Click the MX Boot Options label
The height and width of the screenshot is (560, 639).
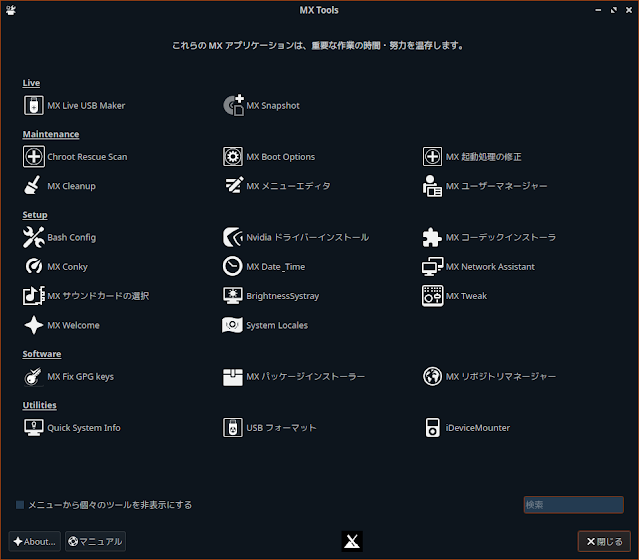tap(281, 157)
